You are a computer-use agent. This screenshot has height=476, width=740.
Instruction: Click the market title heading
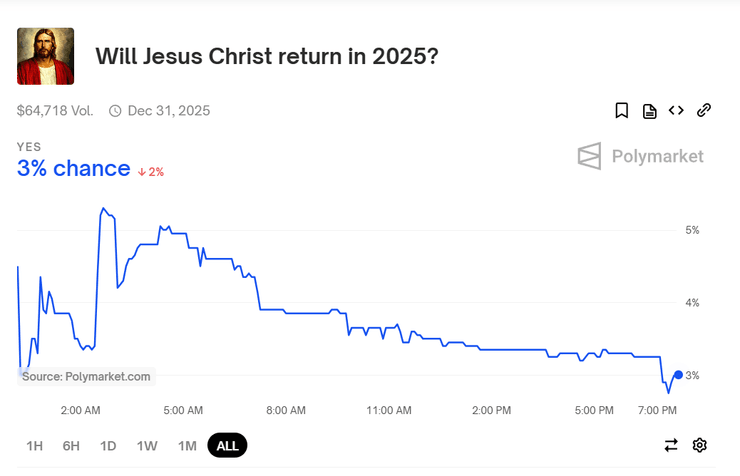pos(266,56)
